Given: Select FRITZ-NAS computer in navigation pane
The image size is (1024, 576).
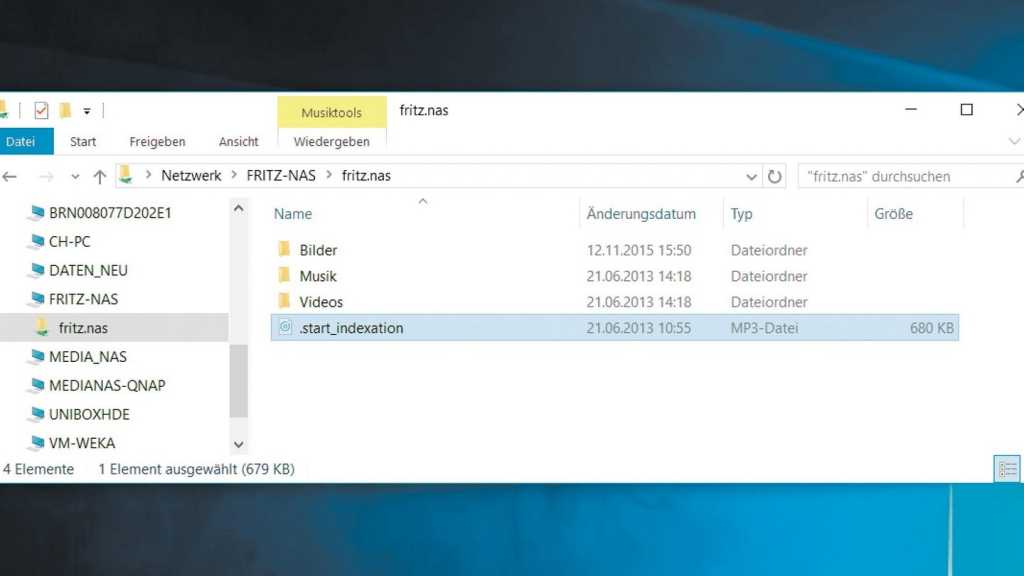Looking at the screenshot, I should coord(84,299).
